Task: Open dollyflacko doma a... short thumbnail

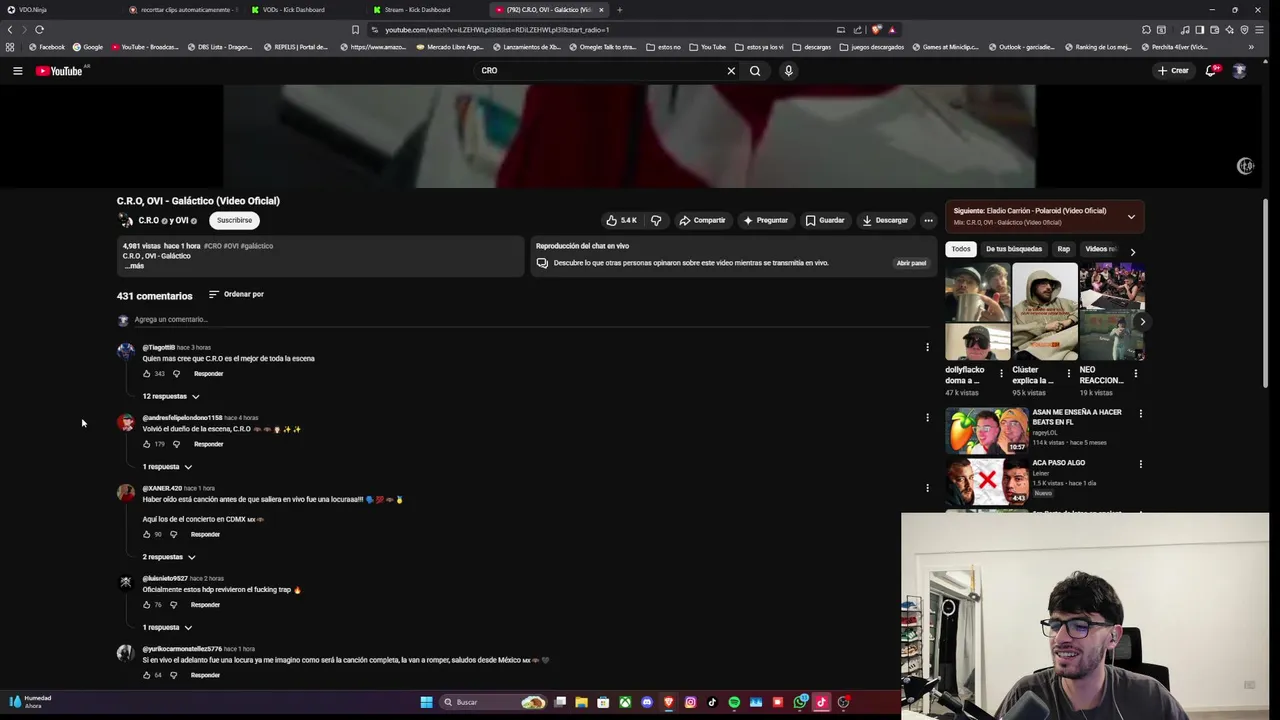Action: [977, 311]
